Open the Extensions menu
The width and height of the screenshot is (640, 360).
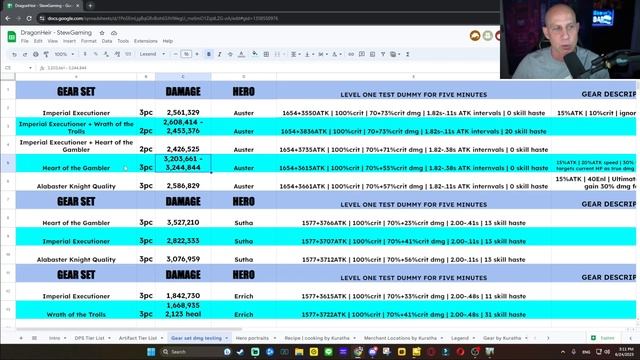[146, 41]
